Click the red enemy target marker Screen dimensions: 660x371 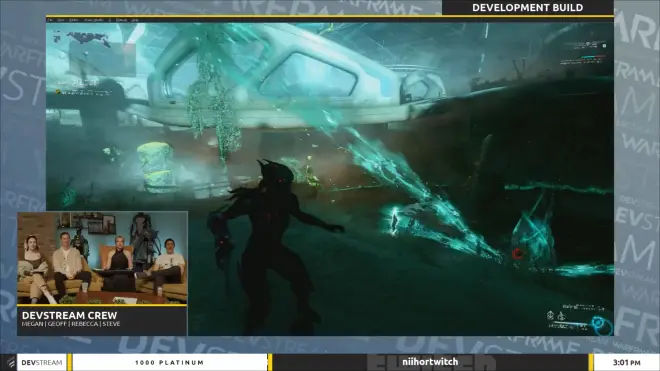(x=517, y=254)
